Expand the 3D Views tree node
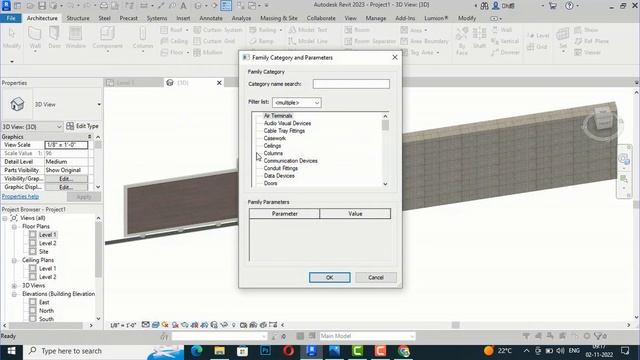 14,286
